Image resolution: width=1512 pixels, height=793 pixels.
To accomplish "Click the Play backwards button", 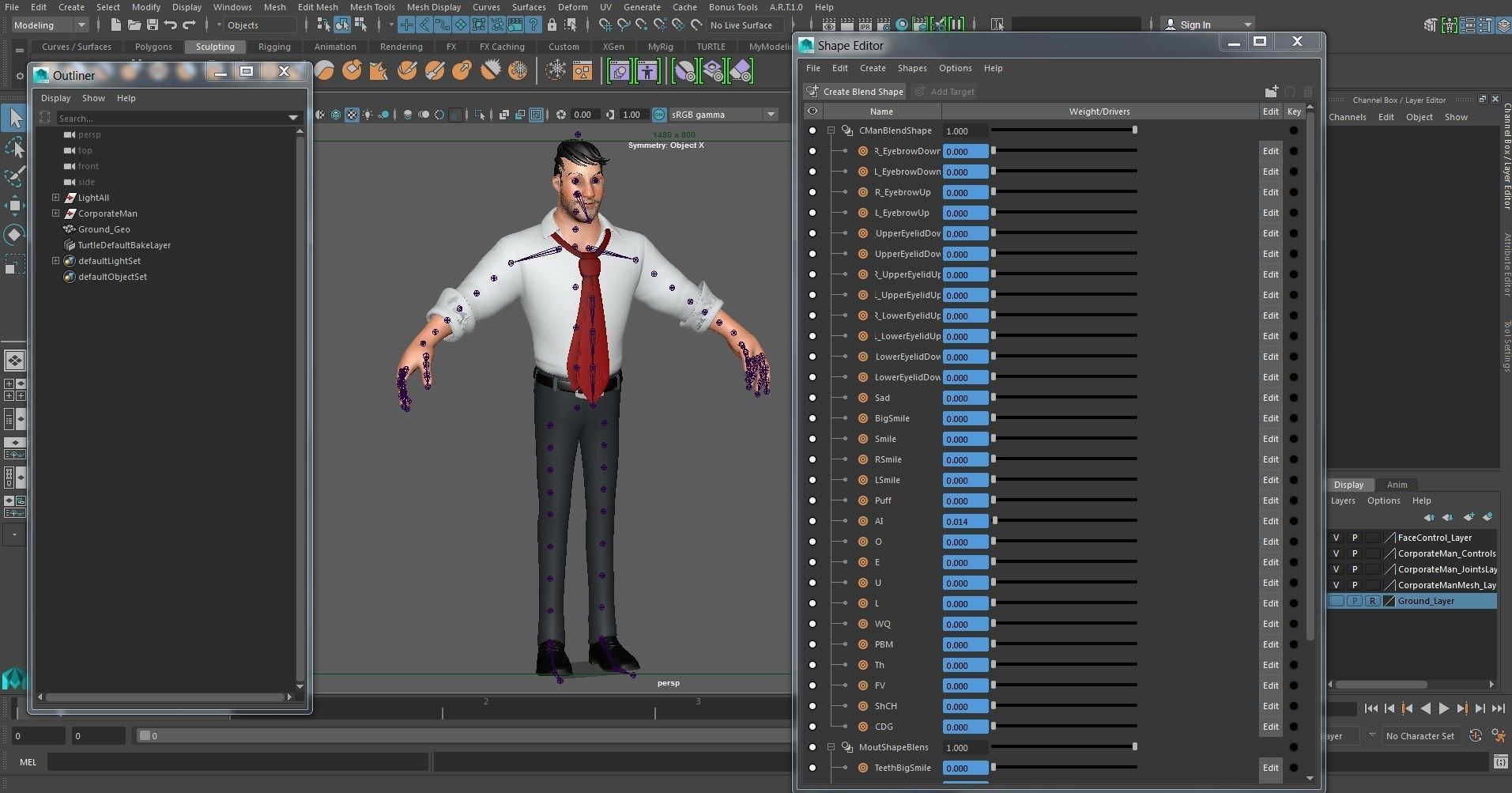I will (x=1425, y=708).
